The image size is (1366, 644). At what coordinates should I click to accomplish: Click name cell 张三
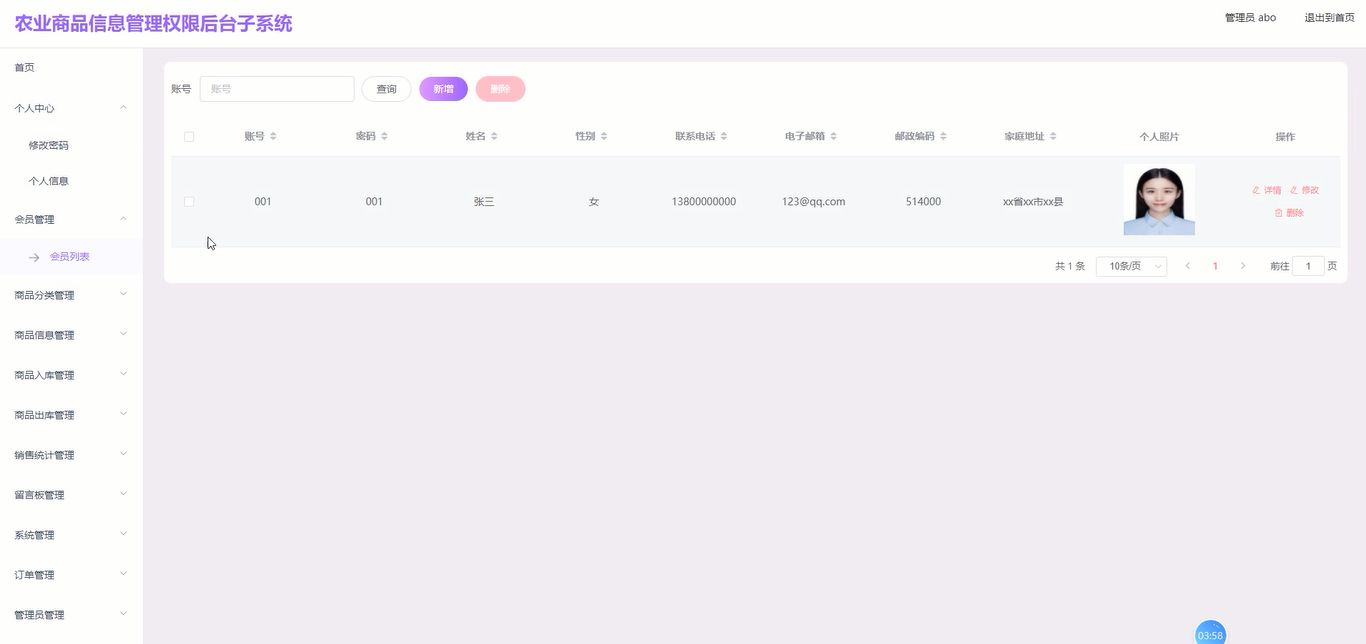(484, 201)
